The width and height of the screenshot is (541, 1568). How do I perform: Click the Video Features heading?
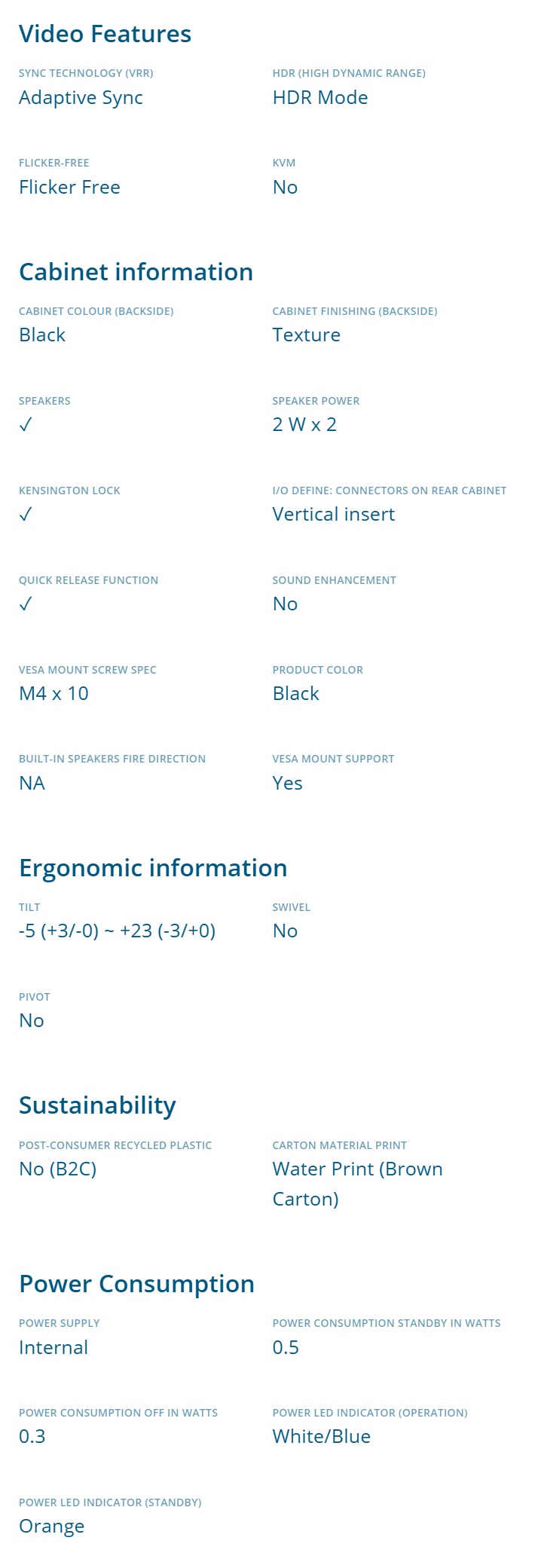[105, 34]
